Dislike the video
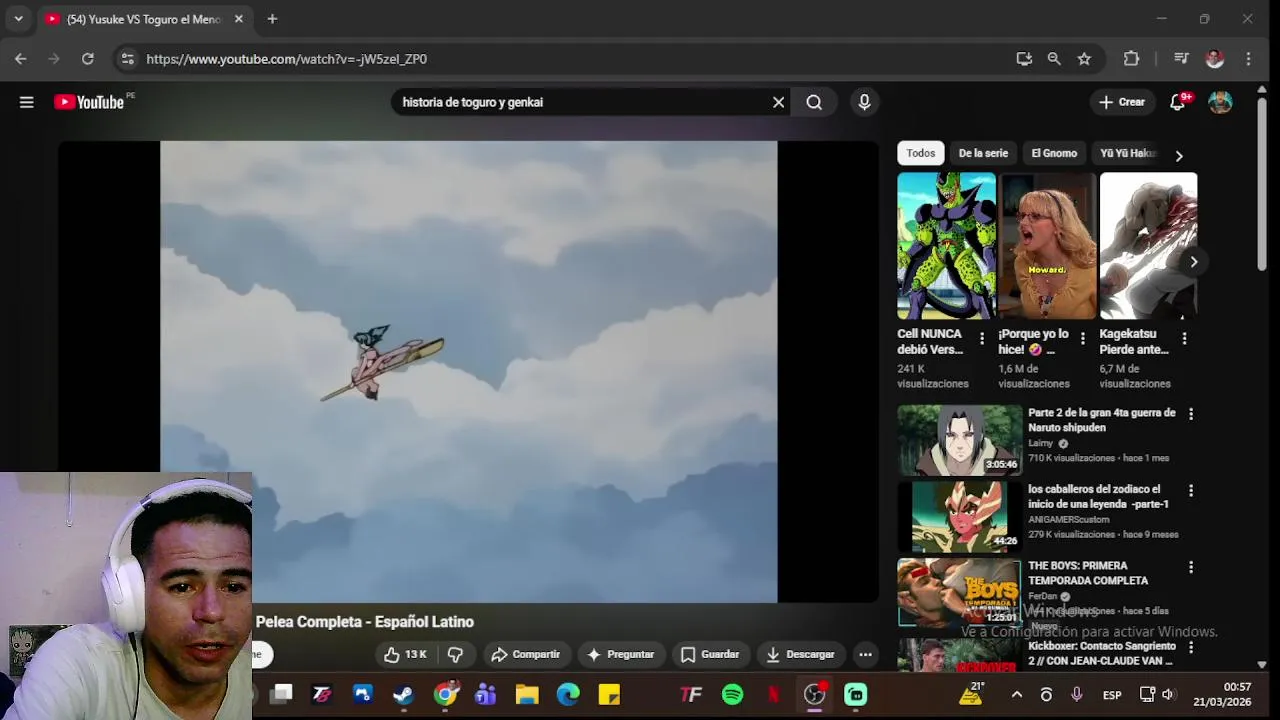Viewport: 1280px width, 720px height. 455,655
